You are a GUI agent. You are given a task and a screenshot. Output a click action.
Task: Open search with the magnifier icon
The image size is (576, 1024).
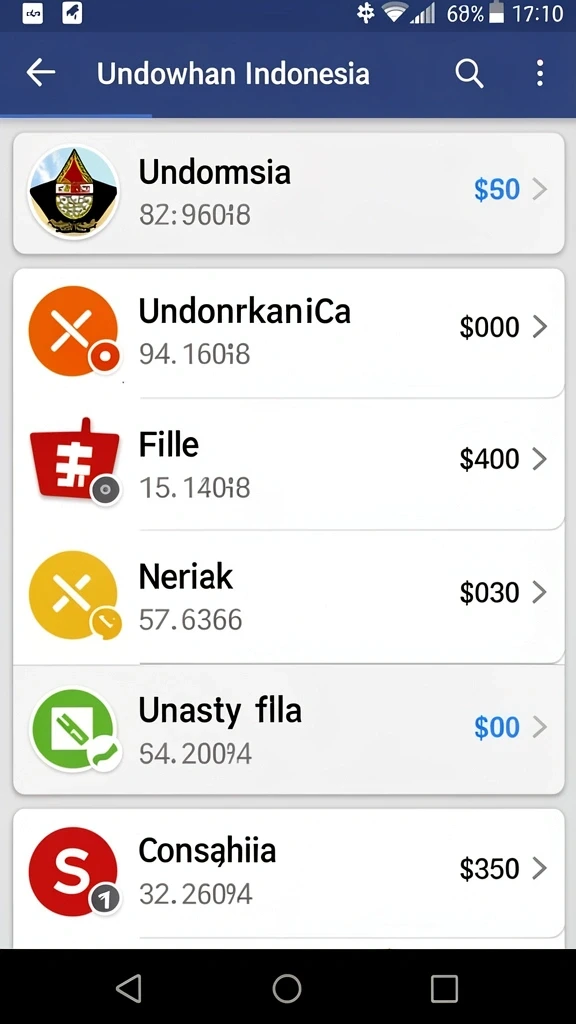(469, 73)
